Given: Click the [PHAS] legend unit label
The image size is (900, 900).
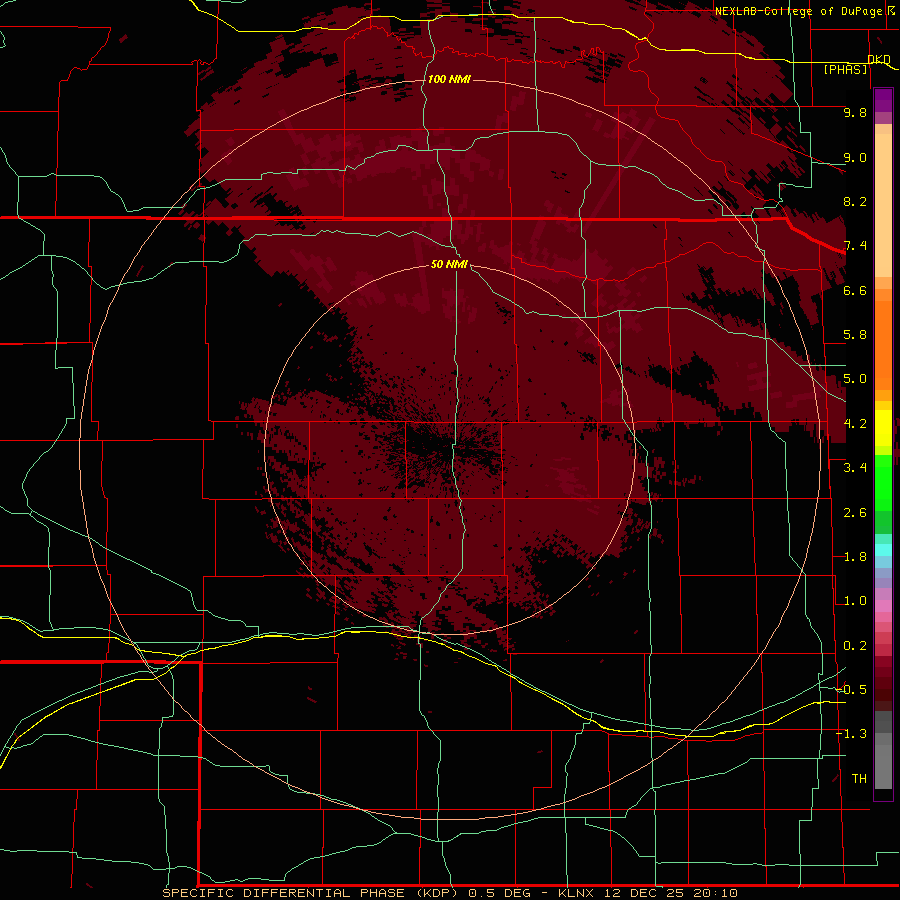Looking at the screenshot, I should [x=845, y=69].
